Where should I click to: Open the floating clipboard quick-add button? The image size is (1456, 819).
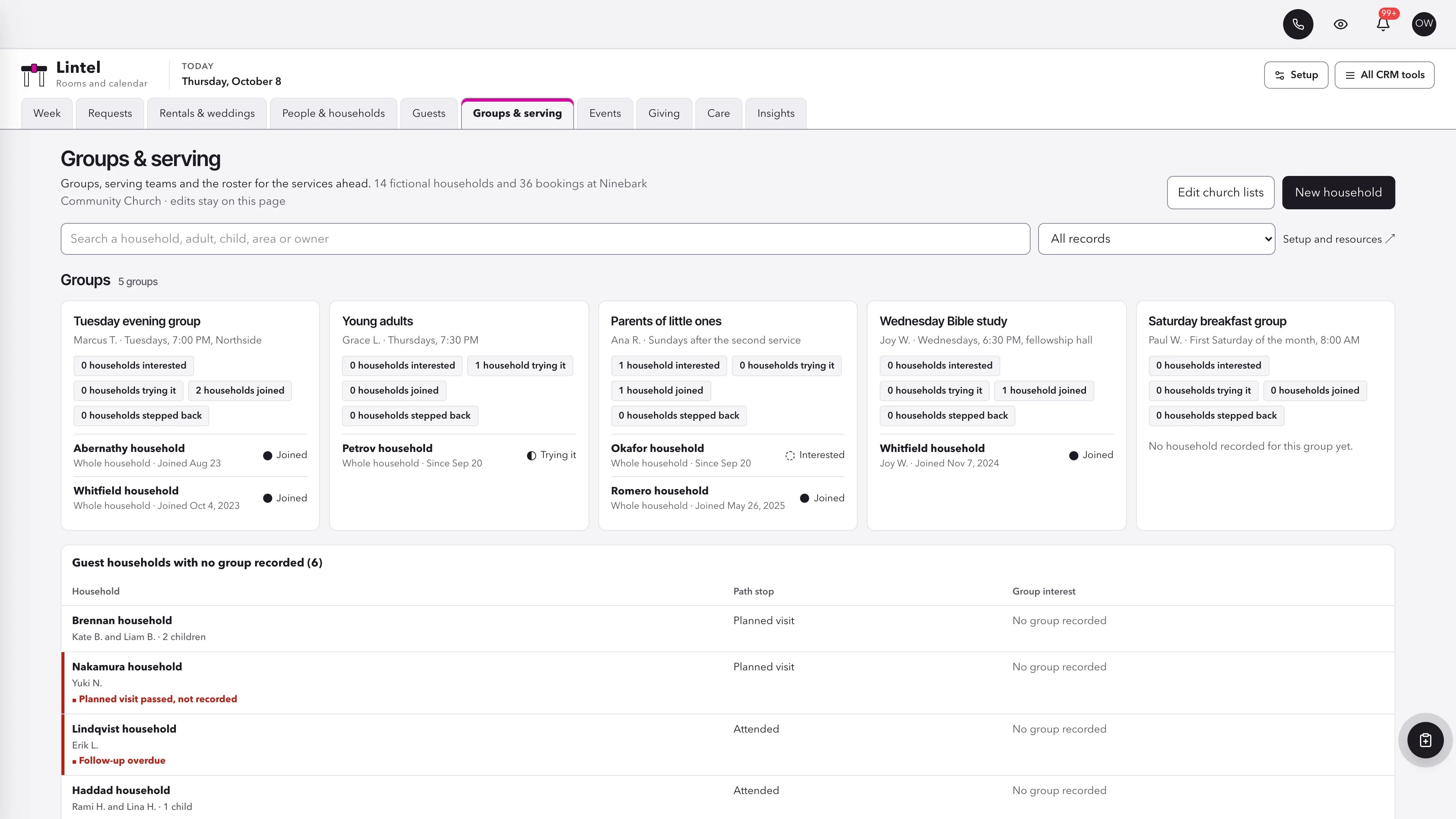(x=1425, y=740)
